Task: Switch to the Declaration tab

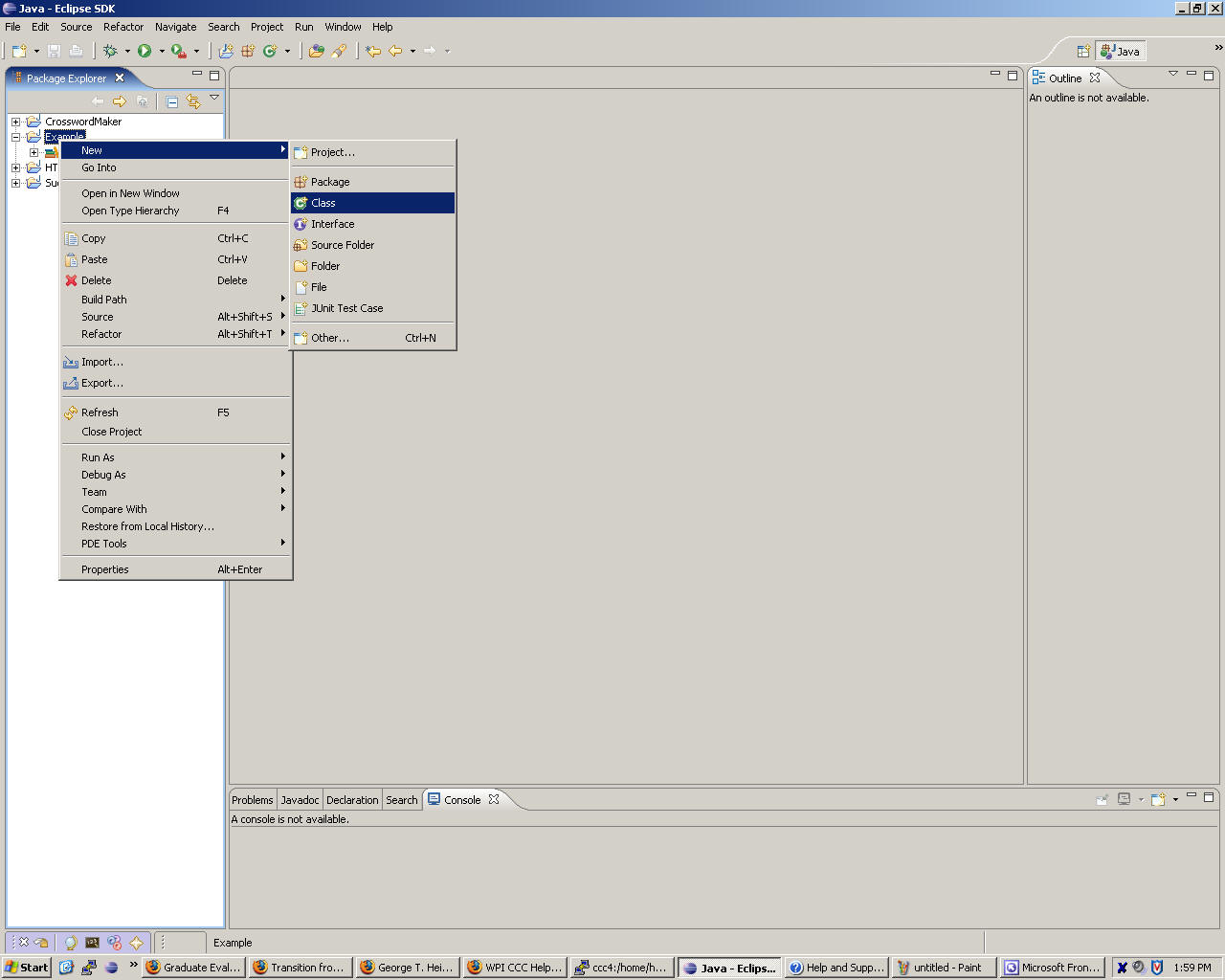Action: (x=352, y=800)
